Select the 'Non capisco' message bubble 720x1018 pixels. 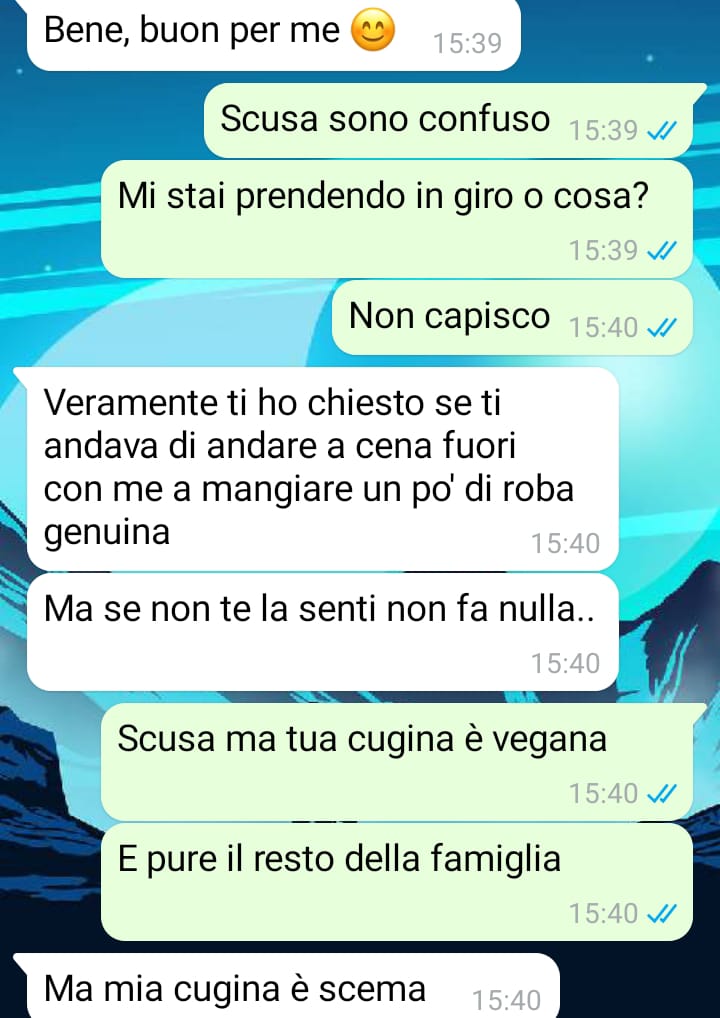512,317
